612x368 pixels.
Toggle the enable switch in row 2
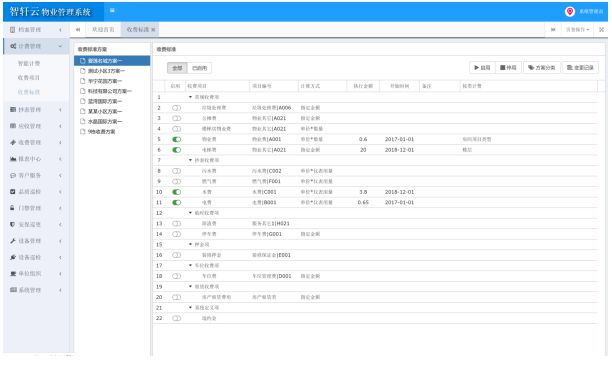click(x=176, y=108)
